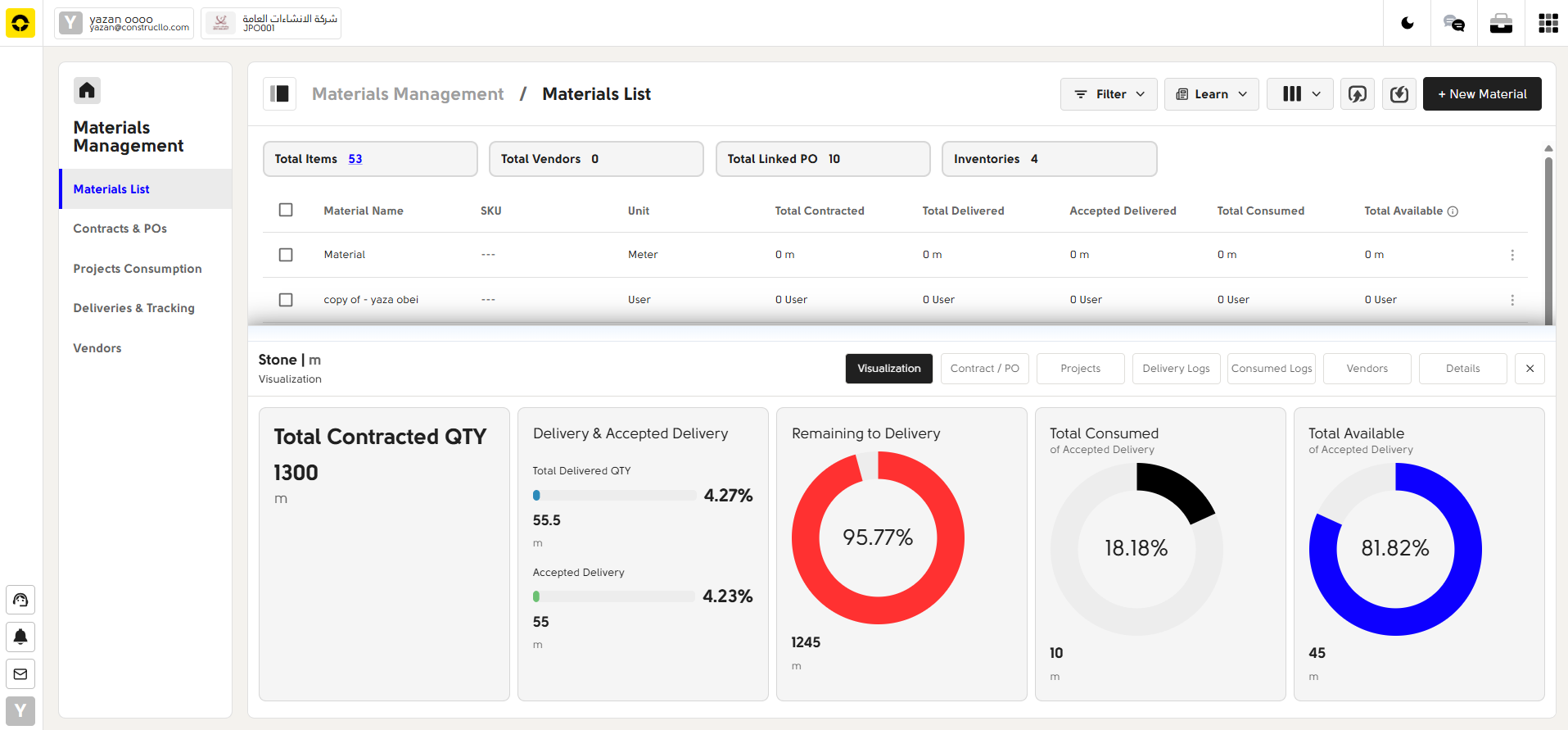Select Materials List in sidebar
The height and width of the screenshot is (730, 1568).
(146, 189)
